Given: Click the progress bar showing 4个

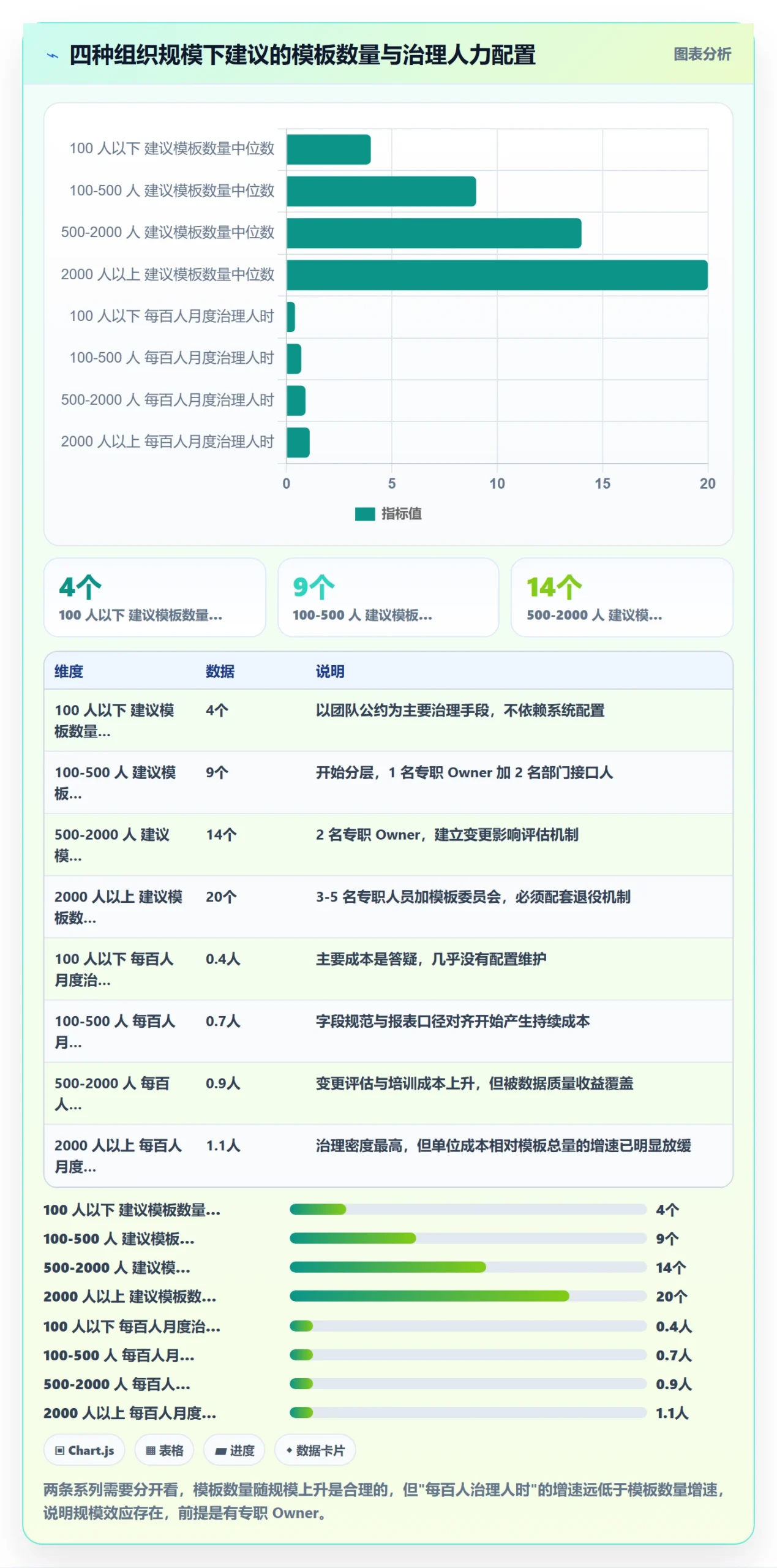Looking at the screenshot, I should [x=468, y=1208].
